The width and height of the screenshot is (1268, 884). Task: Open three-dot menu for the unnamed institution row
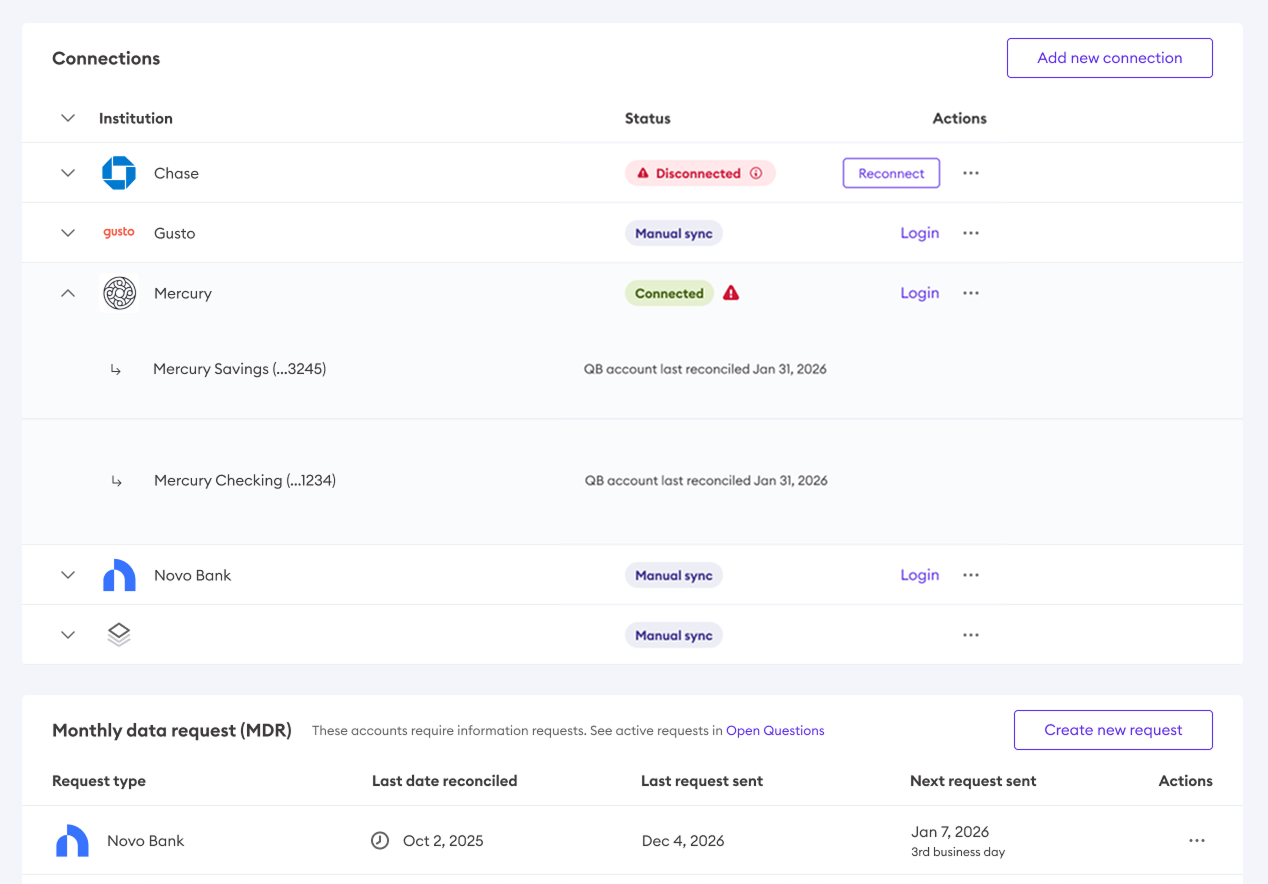971,635
